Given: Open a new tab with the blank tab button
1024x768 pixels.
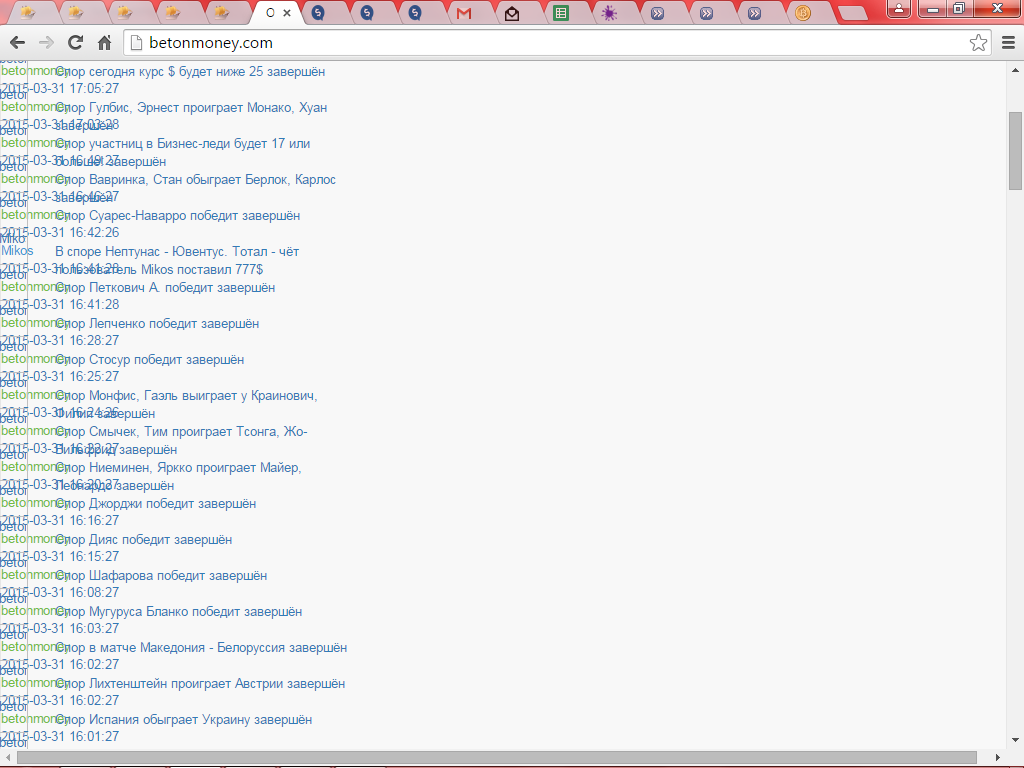Looking at the screenshot, I should pos(852,13).
